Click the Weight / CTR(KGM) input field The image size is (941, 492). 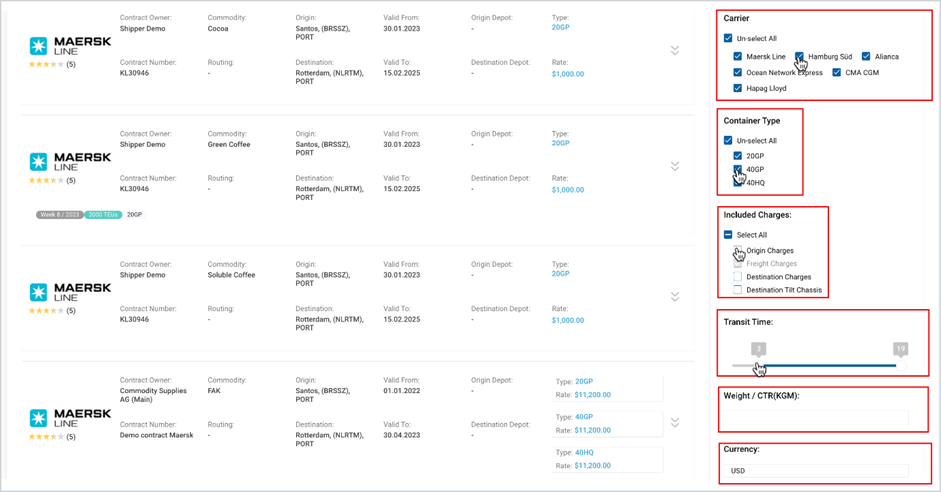coord(816,418)
